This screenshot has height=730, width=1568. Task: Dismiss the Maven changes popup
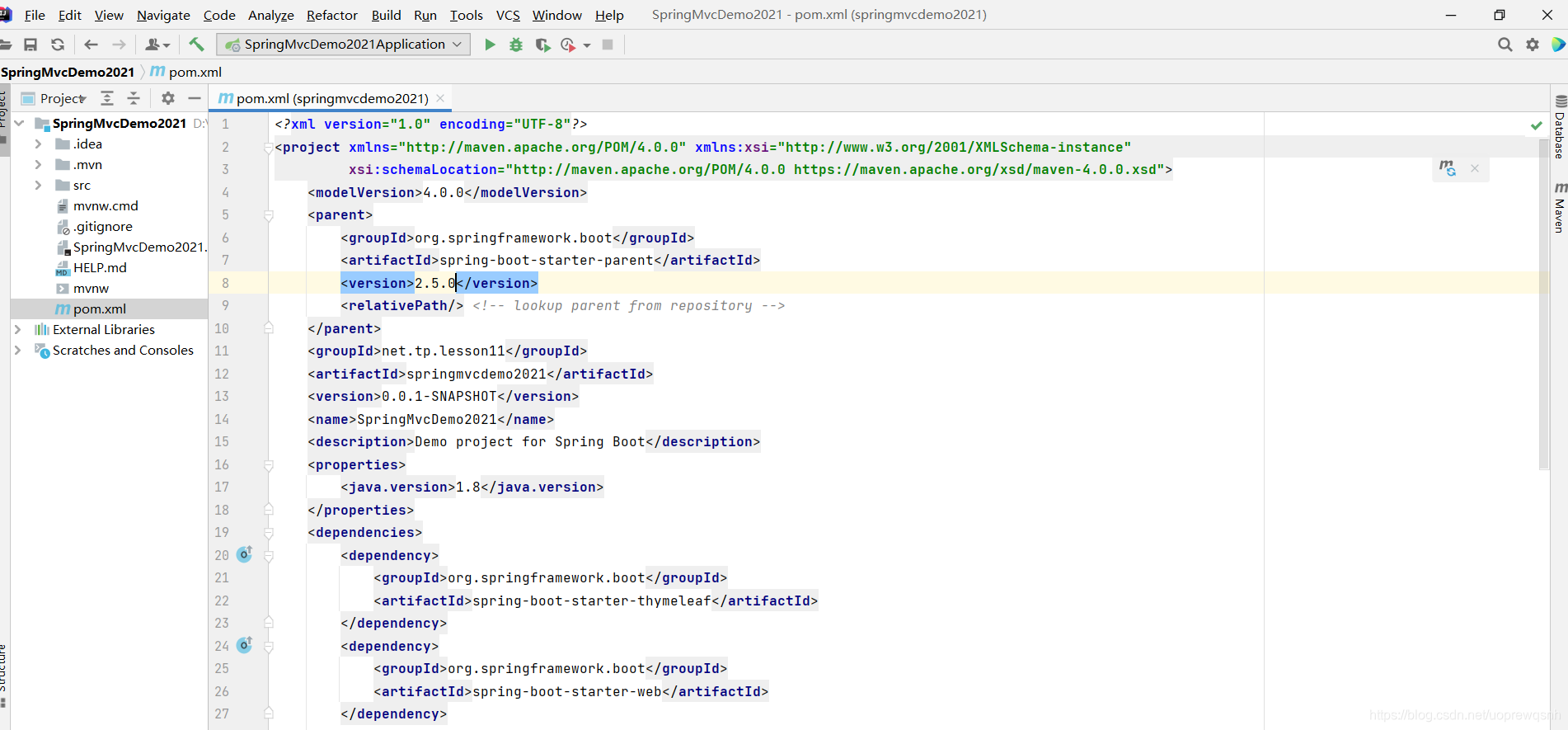click(1475, 168)
